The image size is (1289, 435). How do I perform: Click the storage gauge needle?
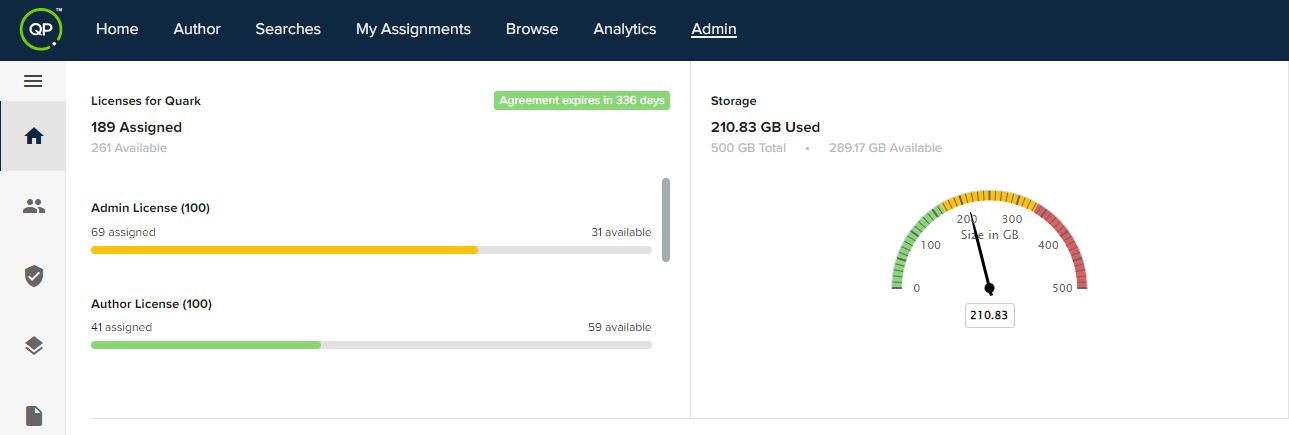981,254
